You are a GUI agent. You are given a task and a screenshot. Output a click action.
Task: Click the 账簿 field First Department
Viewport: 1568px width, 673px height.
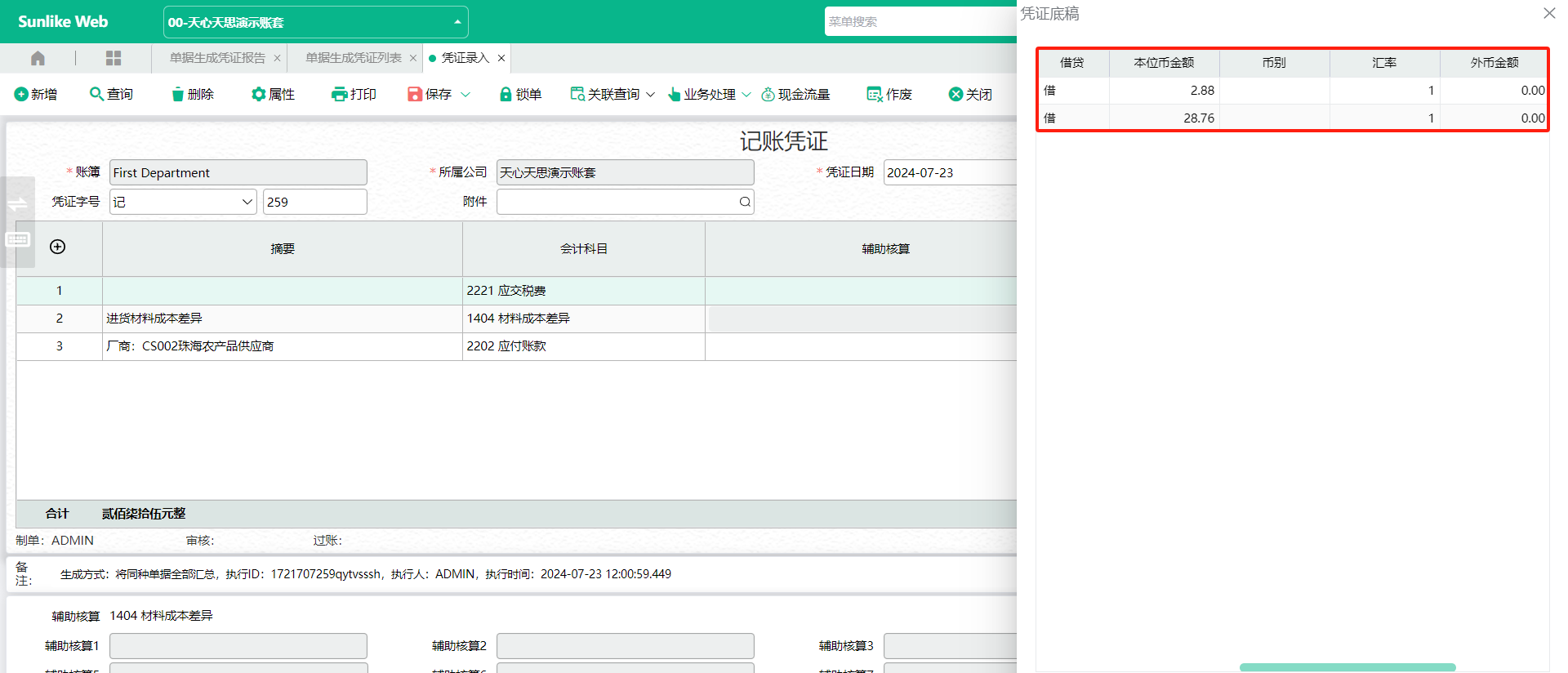pyautogui.click(x=238, y=172)
